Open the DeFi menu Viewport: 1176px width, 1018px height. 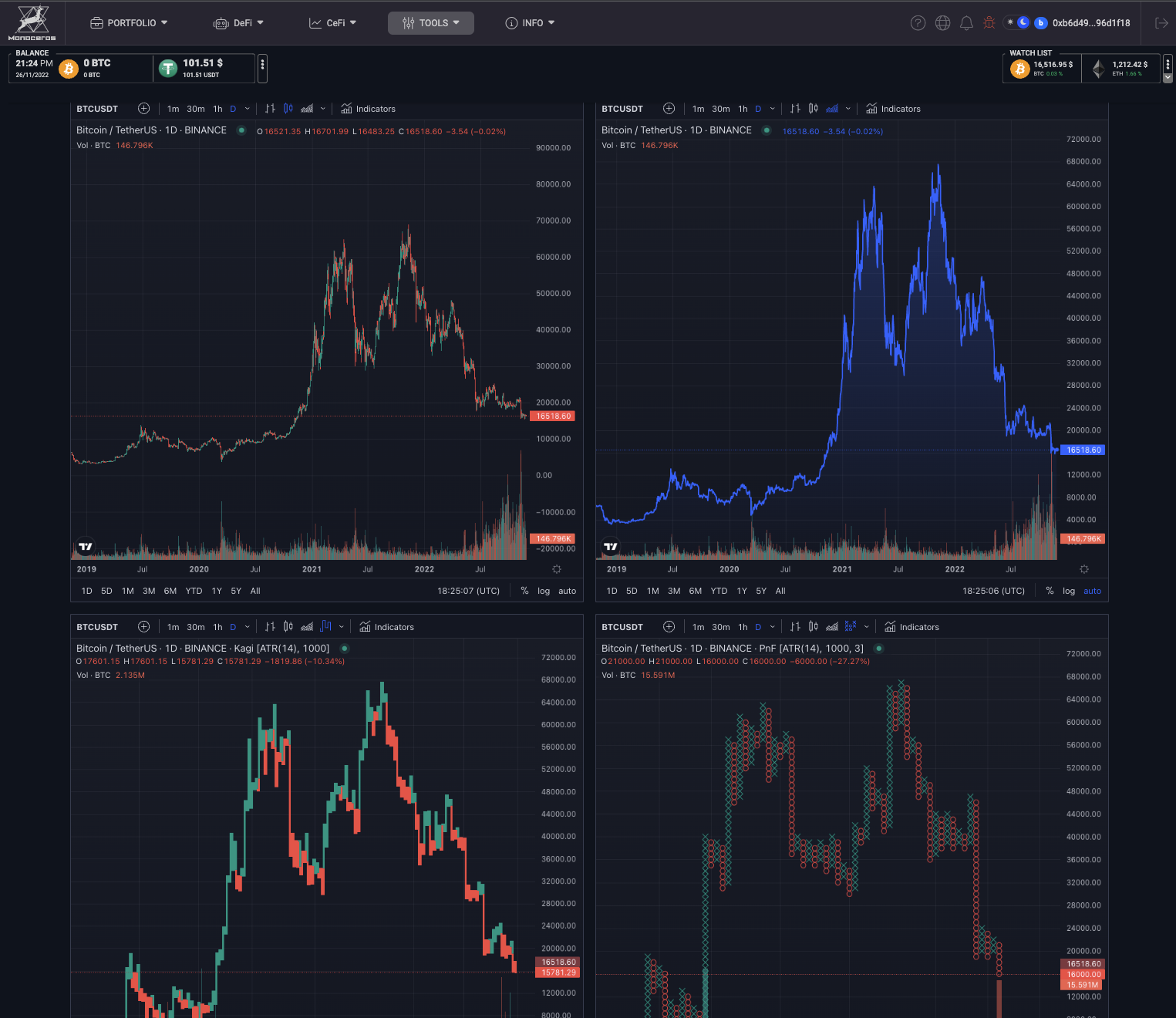pos(238,23)
